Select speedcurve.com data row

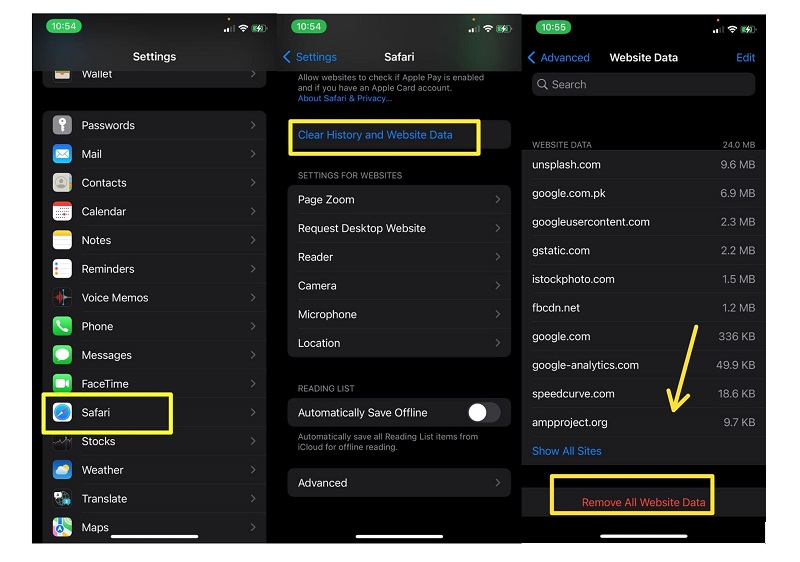[643, 393]
